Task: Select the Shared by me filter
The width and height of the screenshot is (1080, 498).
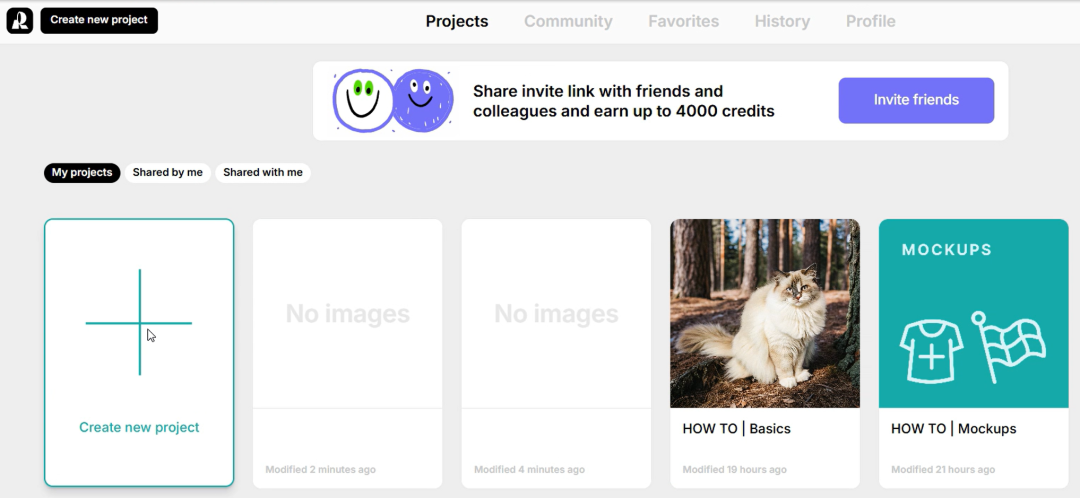Action: click(167, 173)
